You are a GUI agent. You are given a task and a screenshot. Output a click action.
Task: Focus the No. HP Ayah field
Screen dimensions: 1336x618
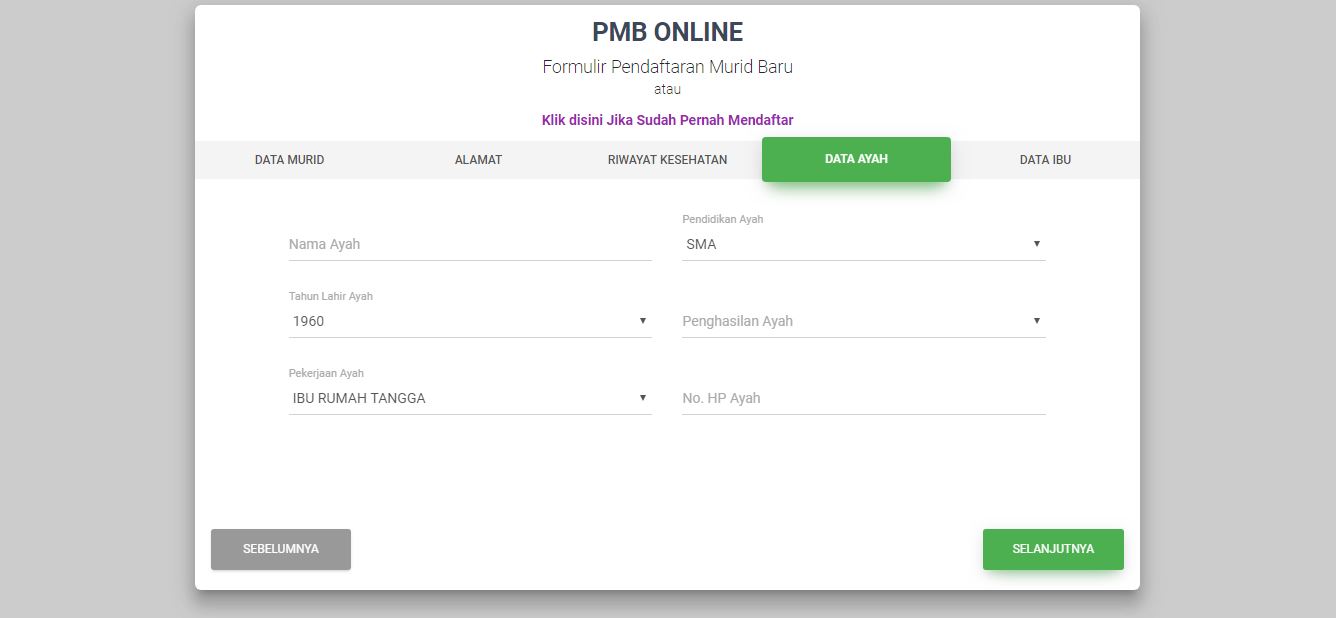click(x=863, y=398)
